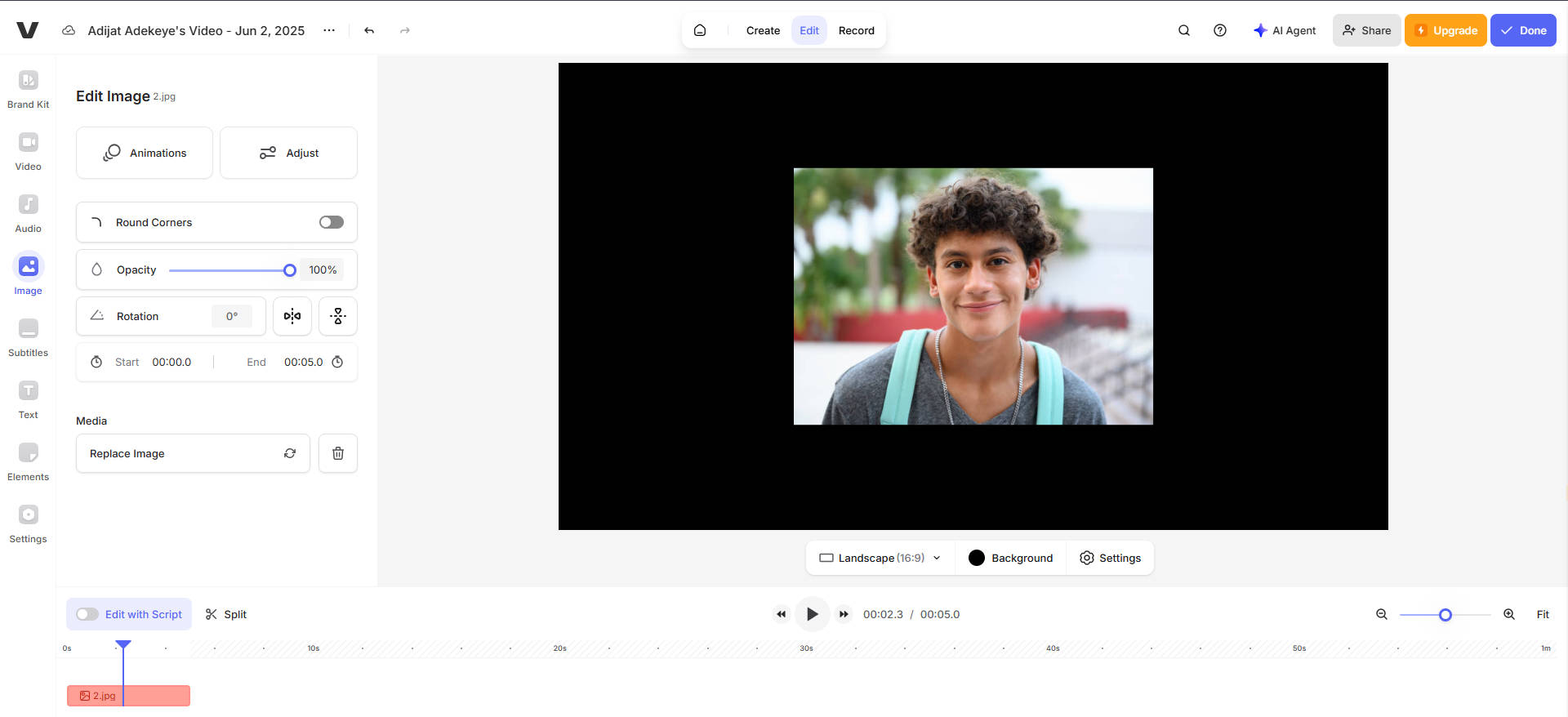Viewport: 1568px width, 717px height.
Task: Edit the Rotation degrees field
Action: pyautogui.click(x=232, y=316)
